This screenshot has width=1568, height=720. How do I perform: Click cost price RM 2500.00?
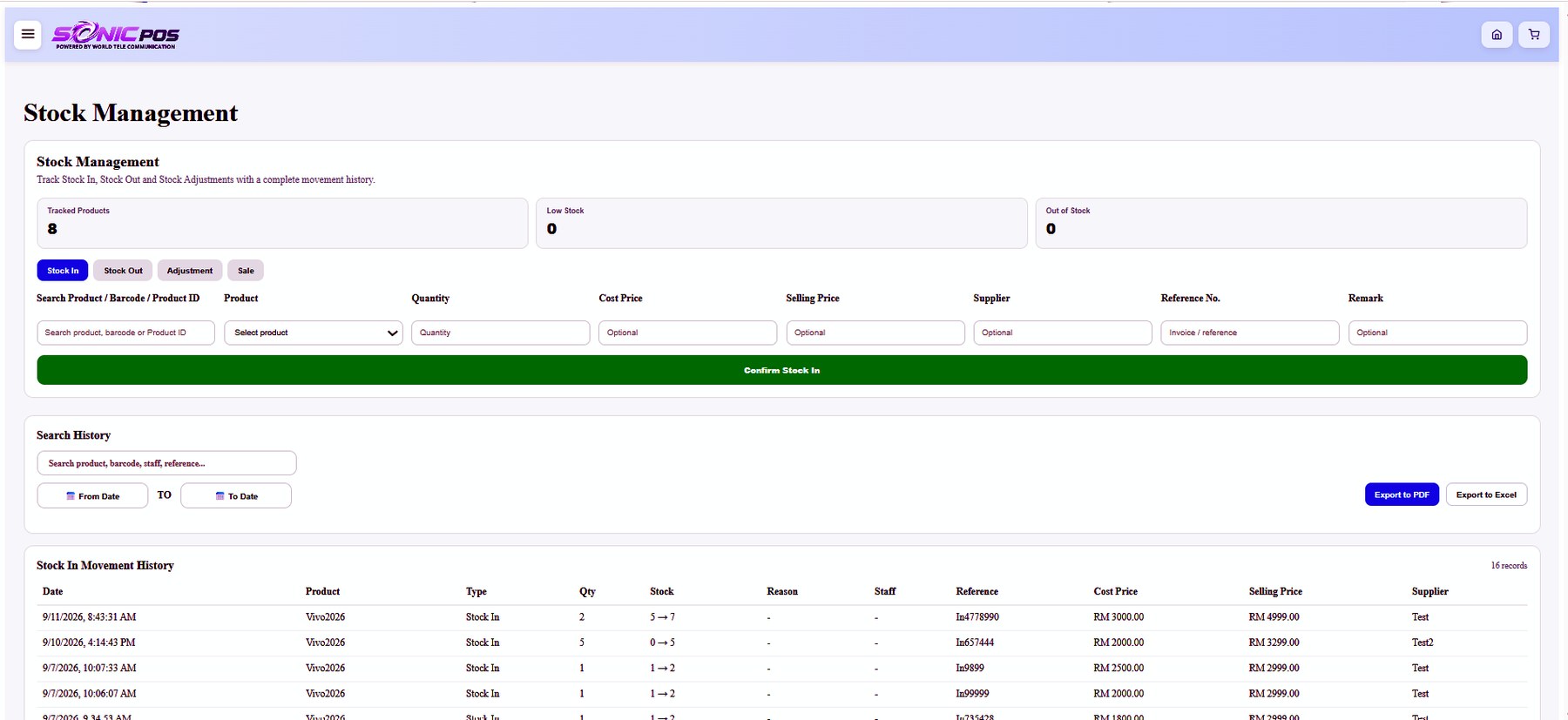tap(1119, 668)
